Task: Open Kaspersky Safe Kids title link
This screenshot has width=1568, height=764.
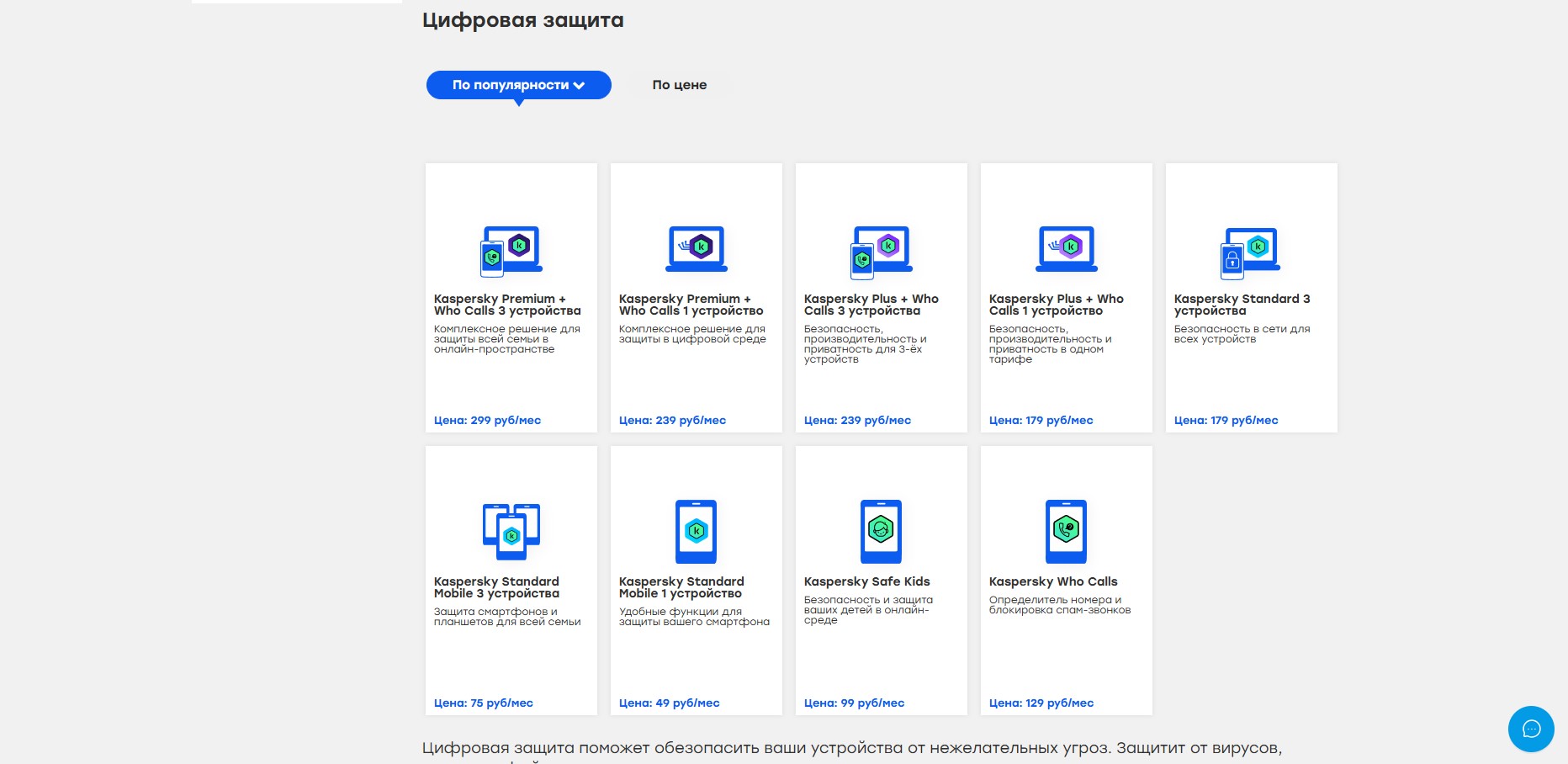Action: [x=867, y=581]
